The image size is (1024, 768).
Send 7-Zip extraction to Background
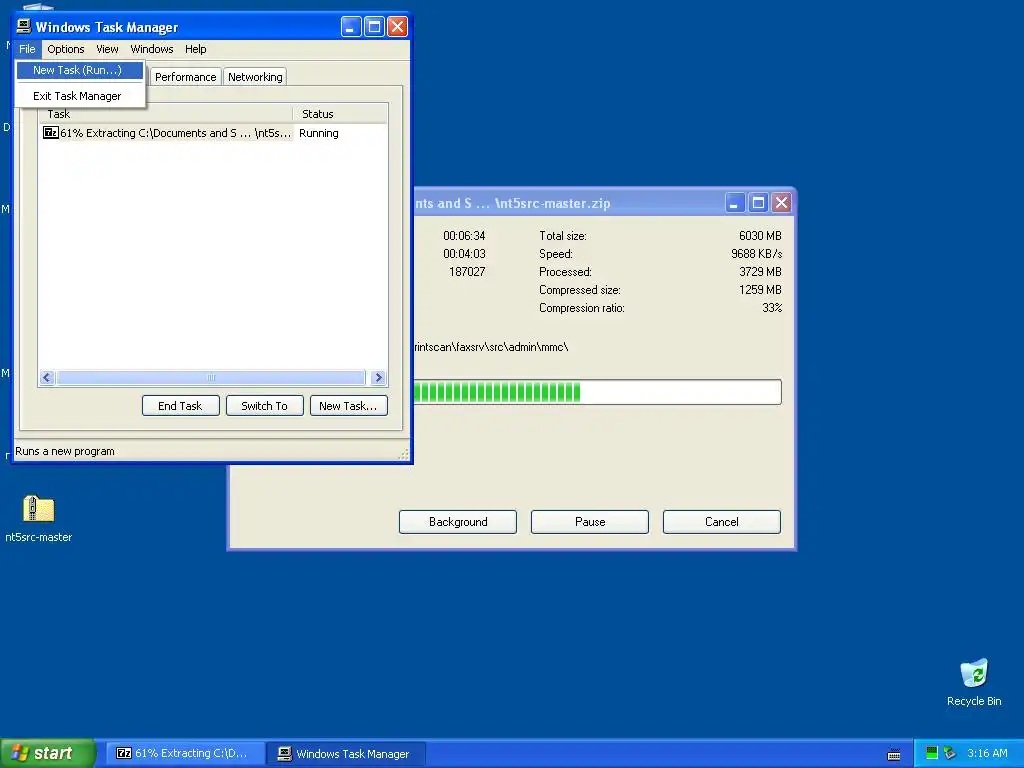458,522
